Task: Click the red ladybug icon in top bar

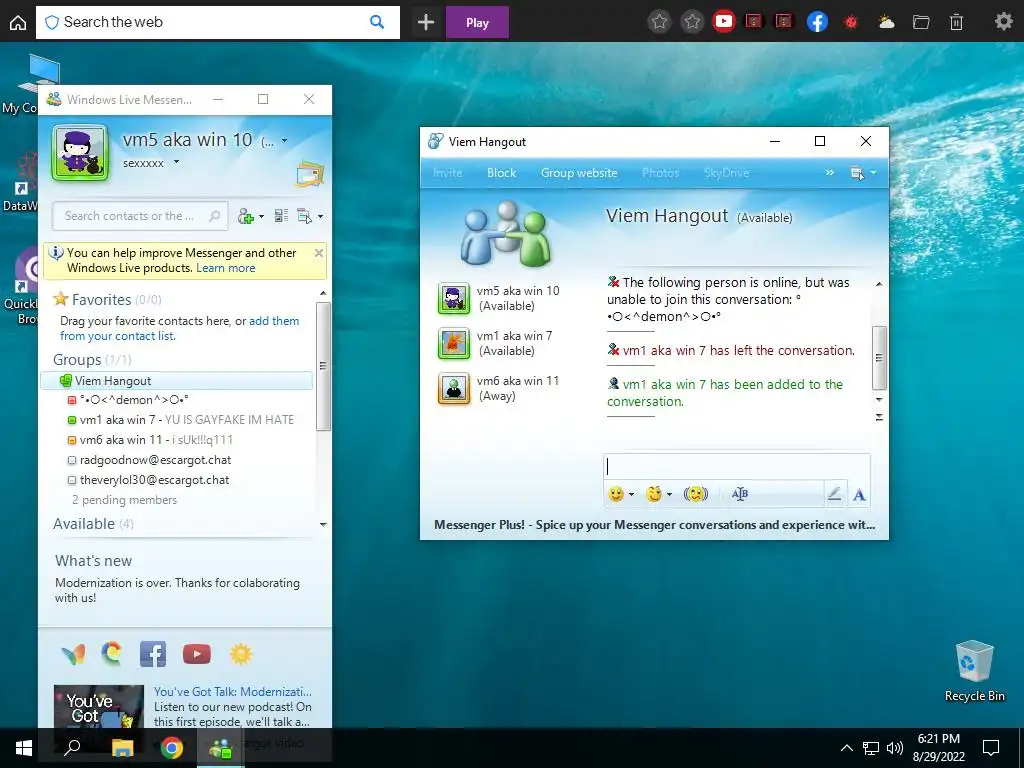Action: pyautogui.click(x=851, y=22)
